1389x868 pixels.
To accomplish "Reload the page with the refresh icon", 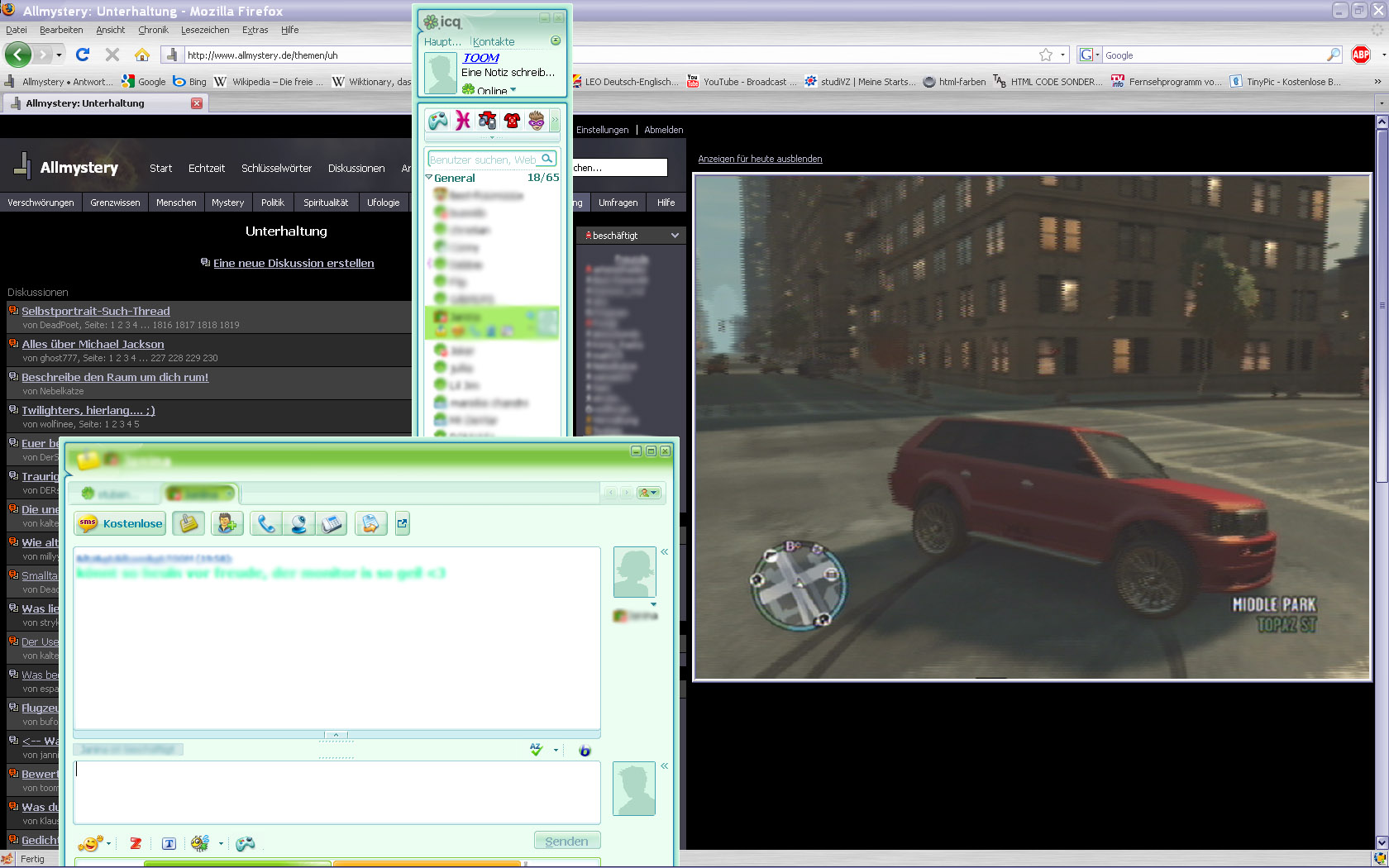I will 83,55.
